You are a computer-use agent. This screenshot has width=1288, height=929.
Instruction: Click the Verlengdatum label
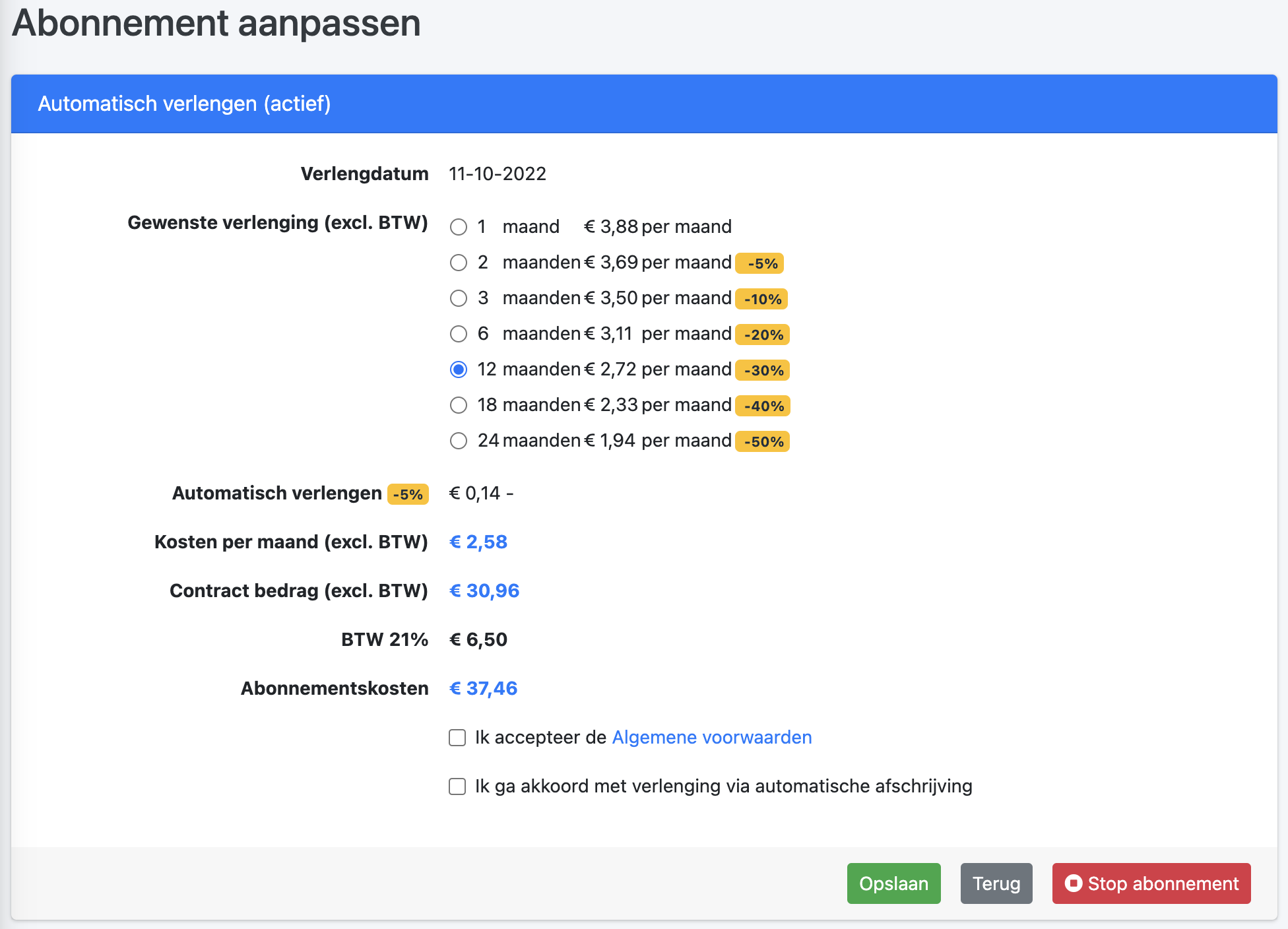click(365, 174)
